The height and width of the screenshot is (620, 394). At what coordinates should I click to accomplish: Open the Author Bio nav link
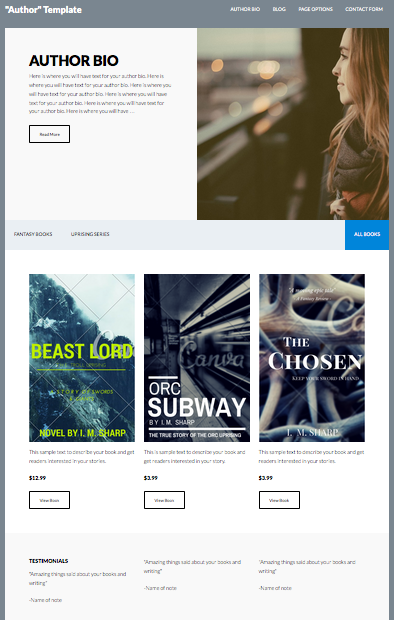coord(245,9)
